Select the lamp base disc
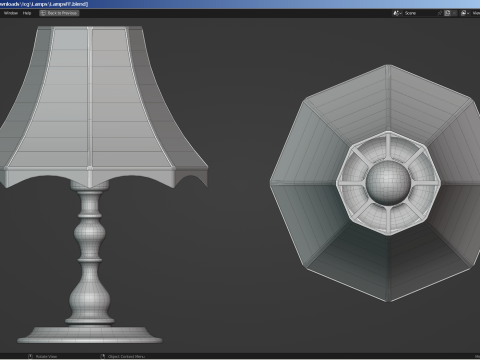 [89, 334]
